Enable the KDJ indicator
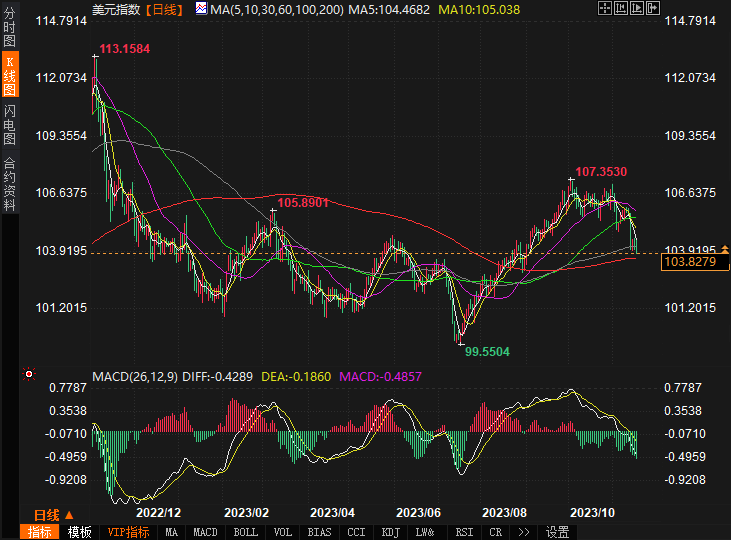The width and height of the screenshot is (731, 540). tap(391, 532)
